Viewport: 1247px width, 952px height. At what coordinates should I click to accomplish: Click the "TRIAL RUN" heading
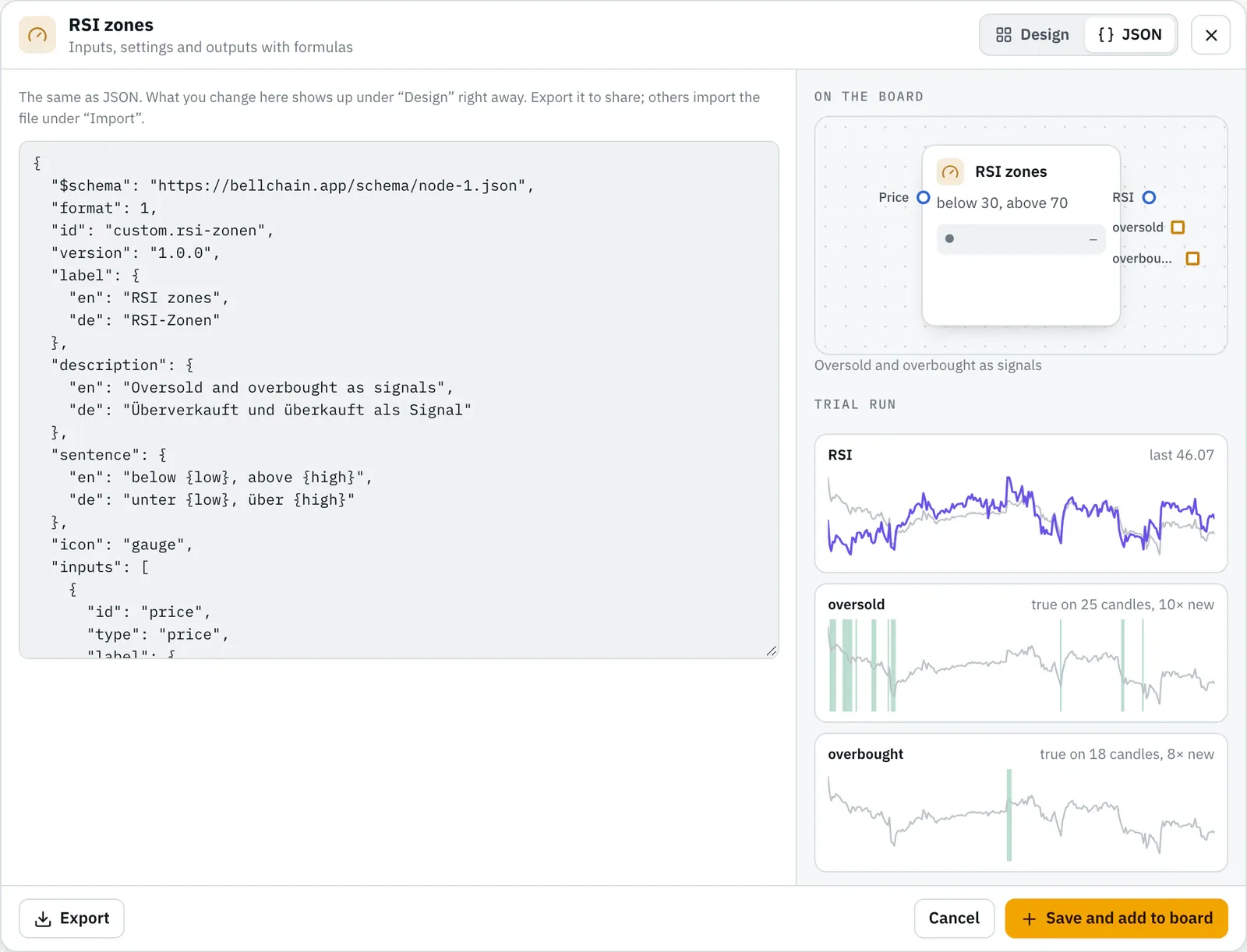855,404
